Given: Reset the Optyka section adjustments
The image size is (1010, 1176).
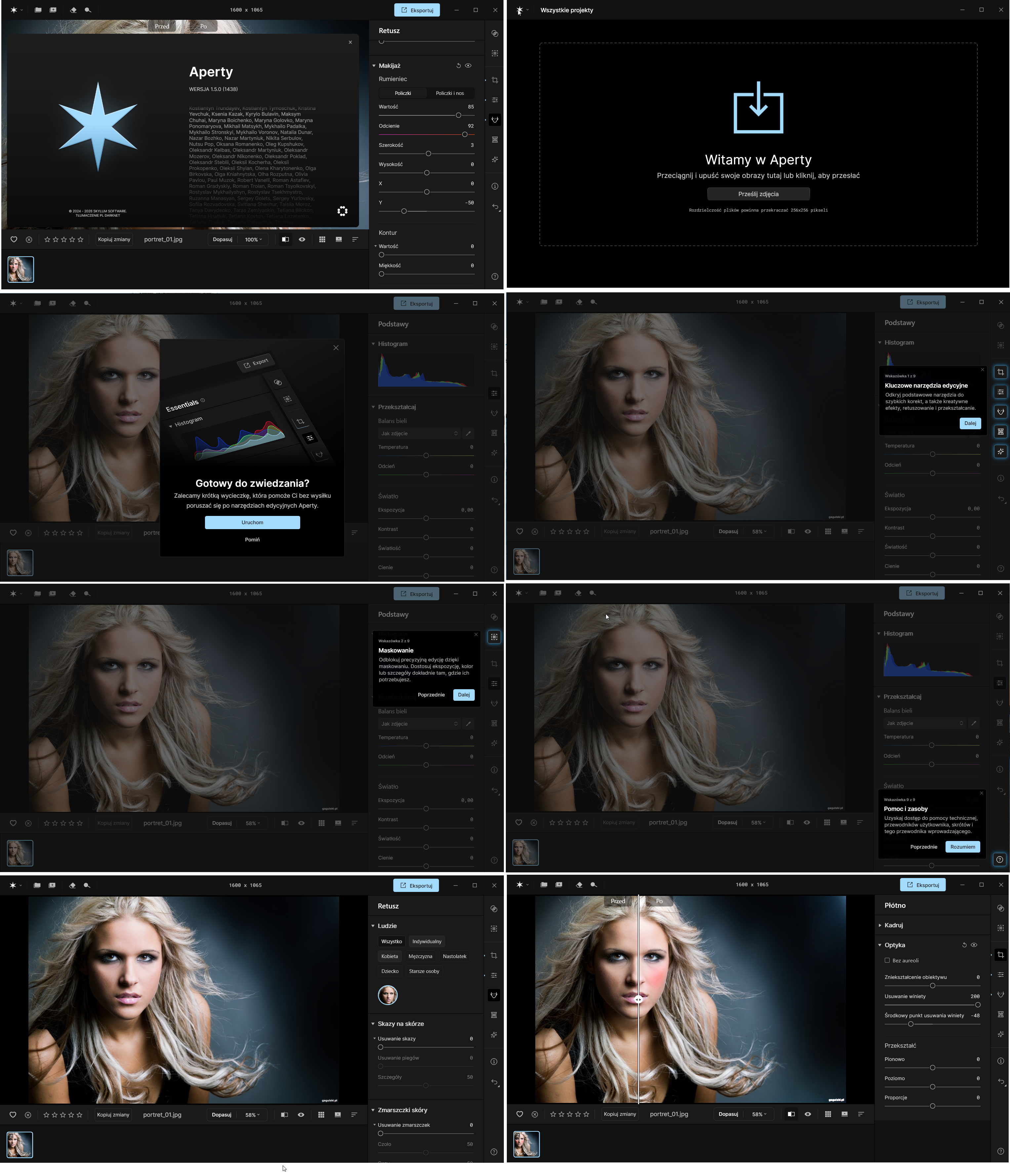Looking at the screenshot, I should click(x=964, y=945).
